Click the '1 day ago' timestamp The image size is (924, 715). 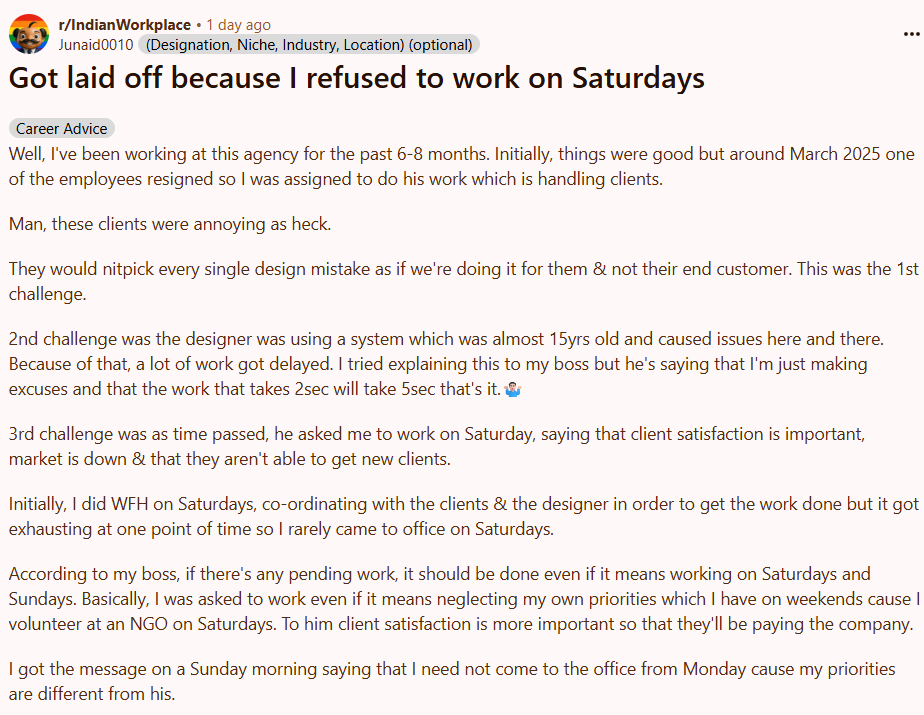tap(238, 24)
